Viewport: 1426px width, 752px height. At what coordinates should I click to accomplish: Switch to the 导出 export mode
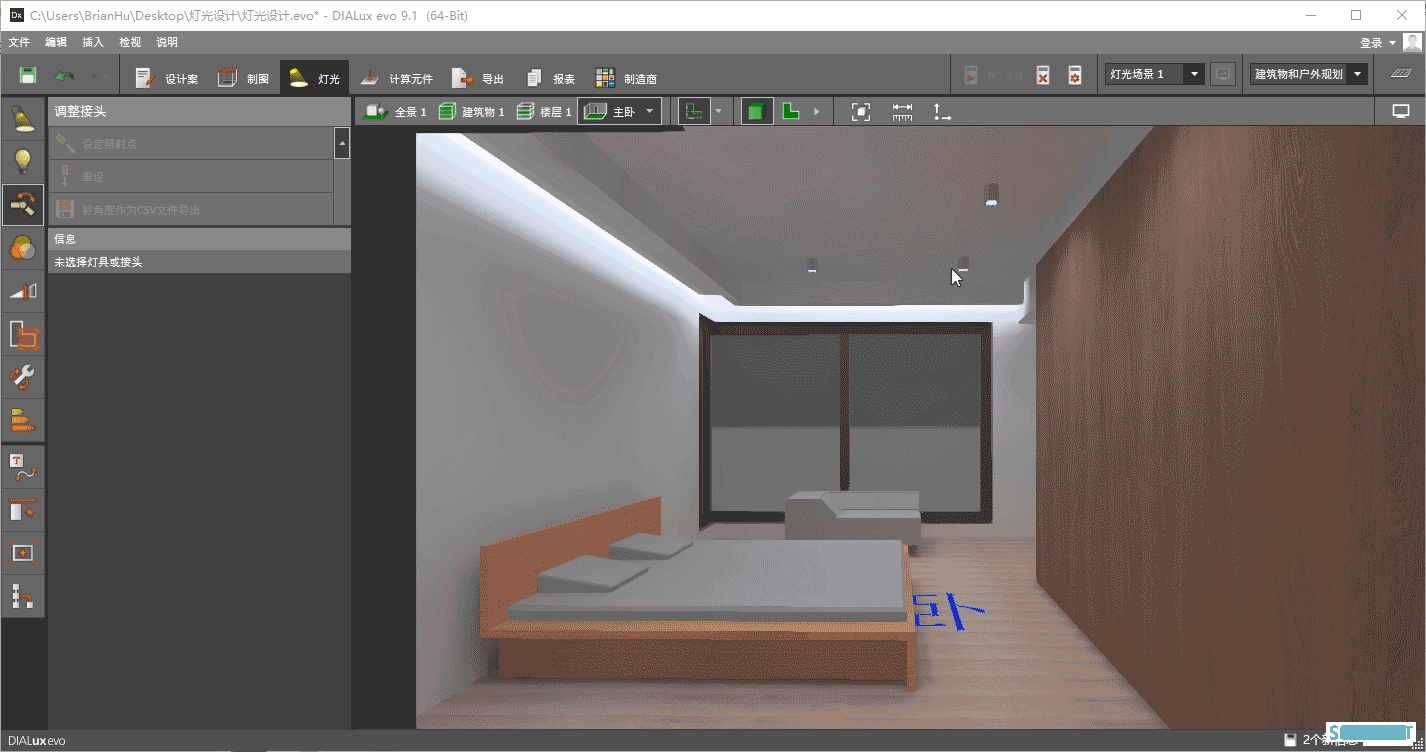point(477,77)
